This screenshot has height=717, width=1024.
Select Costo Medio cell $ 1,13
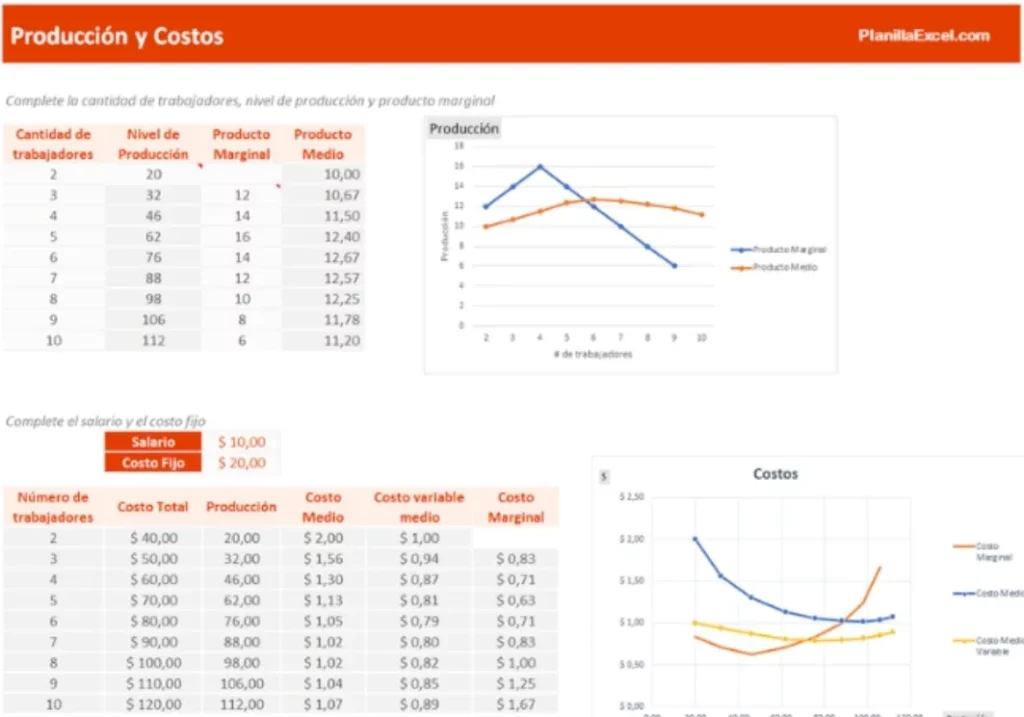click(323, 600)
